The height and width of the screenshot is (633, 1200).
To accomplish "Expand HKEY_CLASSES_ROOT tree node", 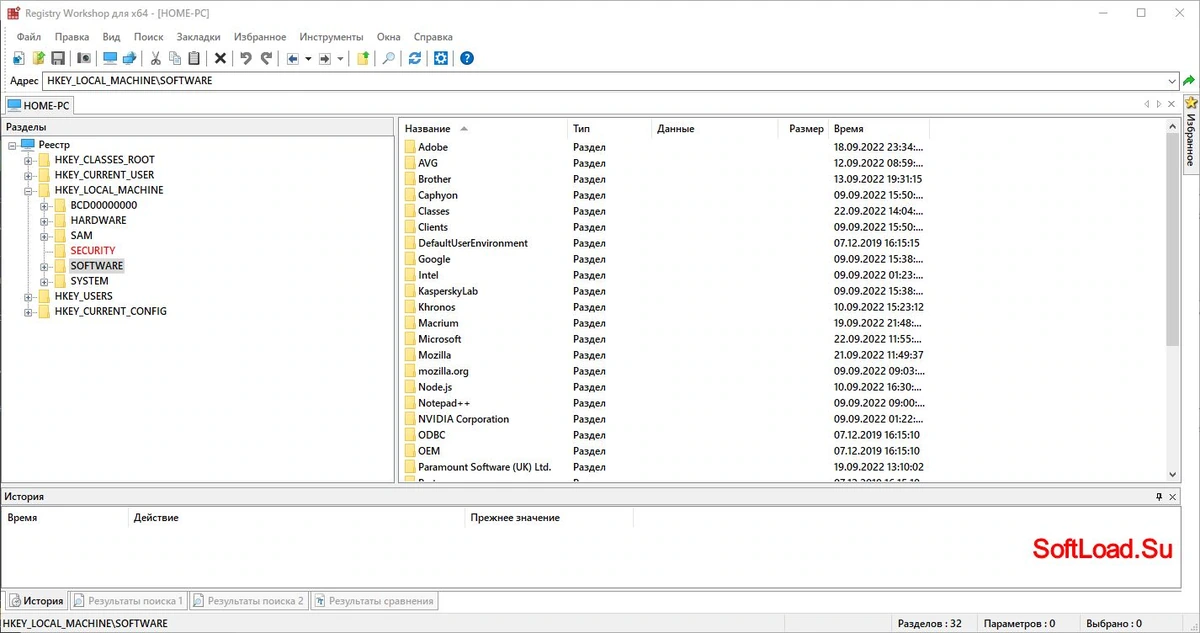I will (28, 160).
